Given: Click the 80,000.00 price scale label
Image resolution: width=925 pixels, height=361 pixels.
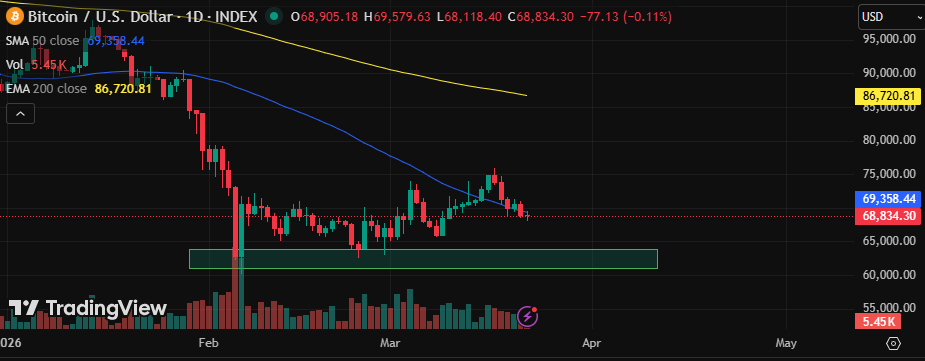Looking at the screenshot, I should point(889,140).
